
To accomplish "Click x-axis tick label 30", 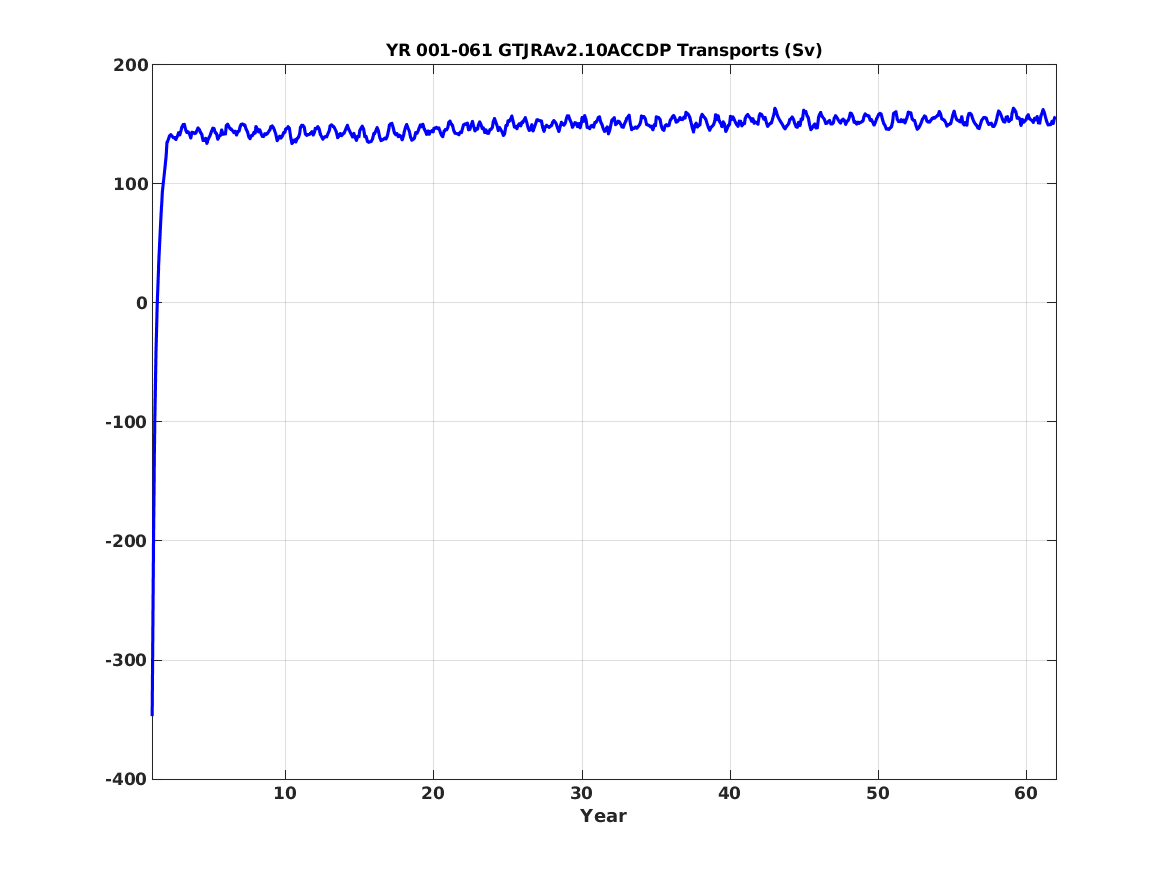I will [581, 793].
